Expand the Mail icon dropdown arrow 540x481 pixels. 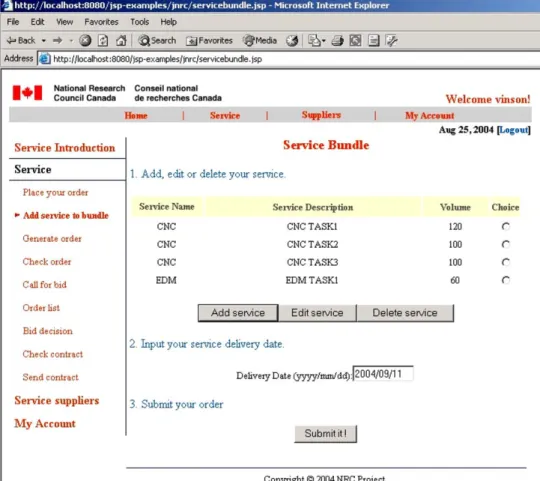coord(324,41)
